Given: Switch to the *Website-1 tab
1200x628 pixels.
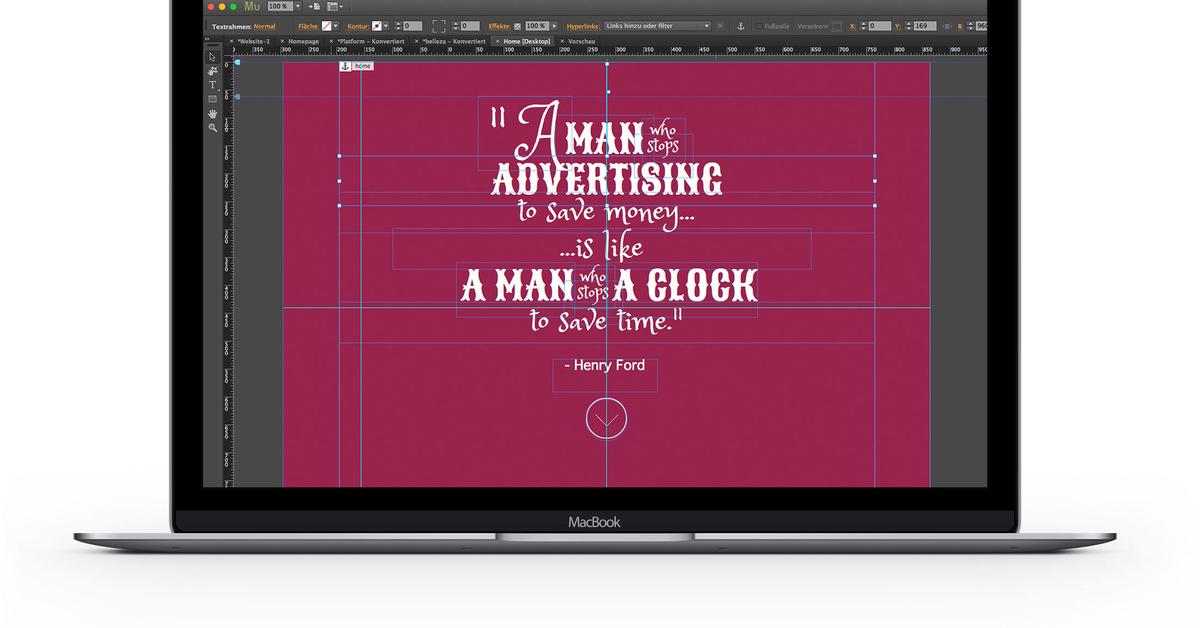Looking at the screenshot, I should [253, 41].
